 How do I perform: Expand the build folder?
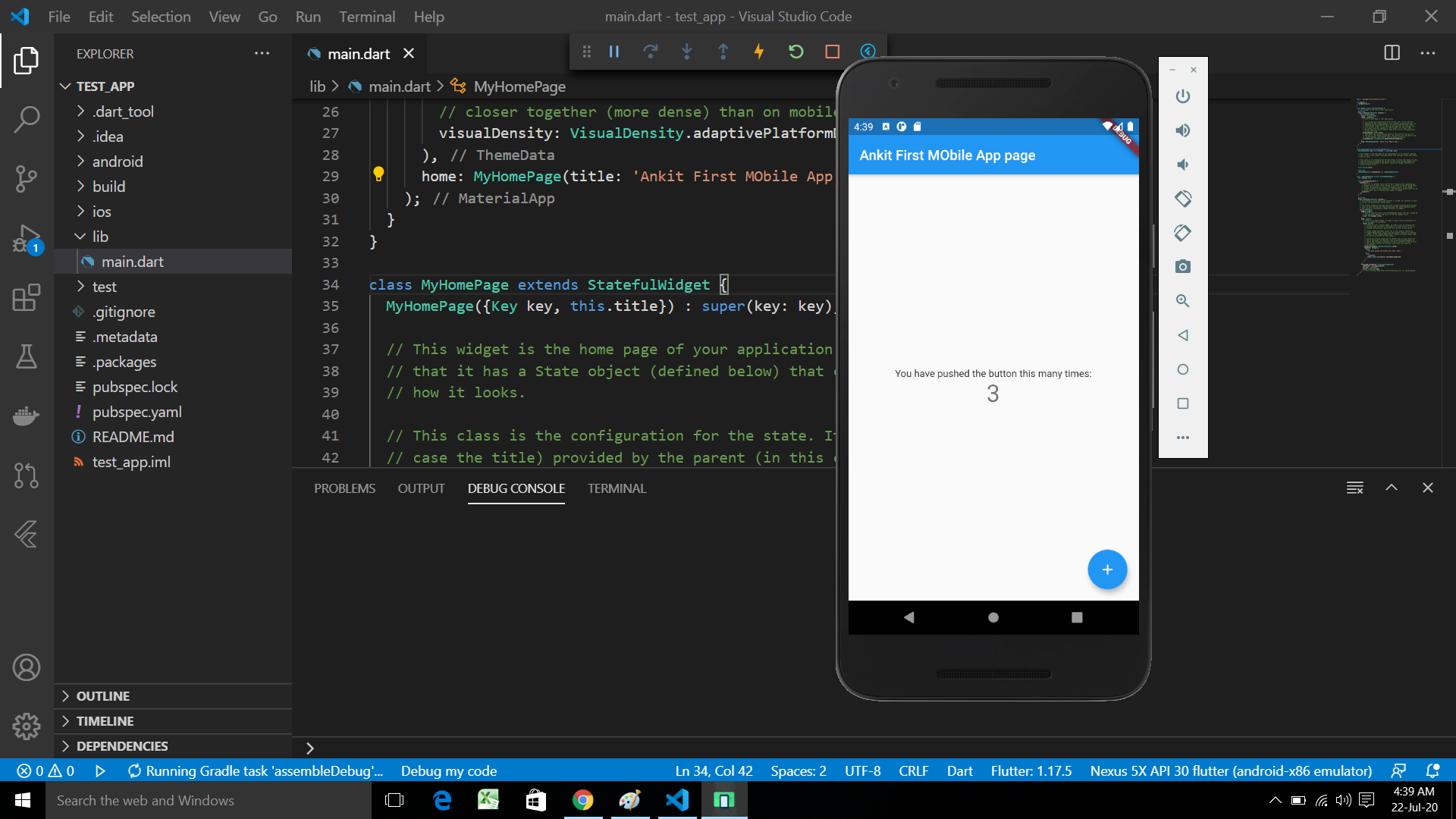point(173,187)
